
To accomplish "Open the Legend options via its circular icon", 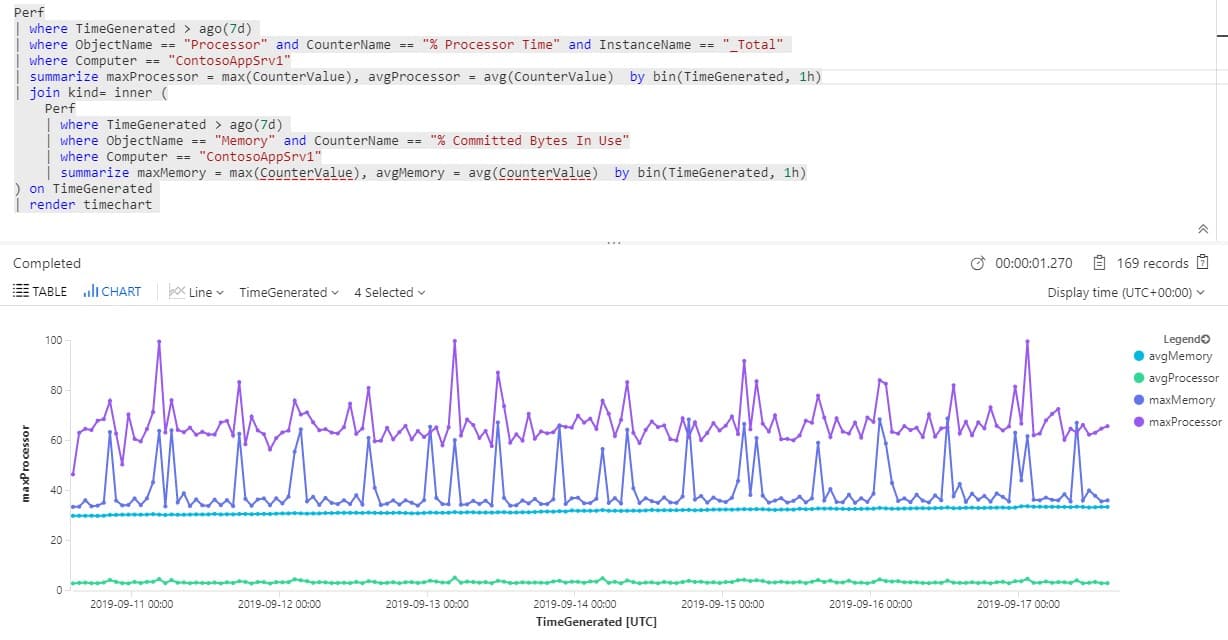I will tap(1205, 340).
